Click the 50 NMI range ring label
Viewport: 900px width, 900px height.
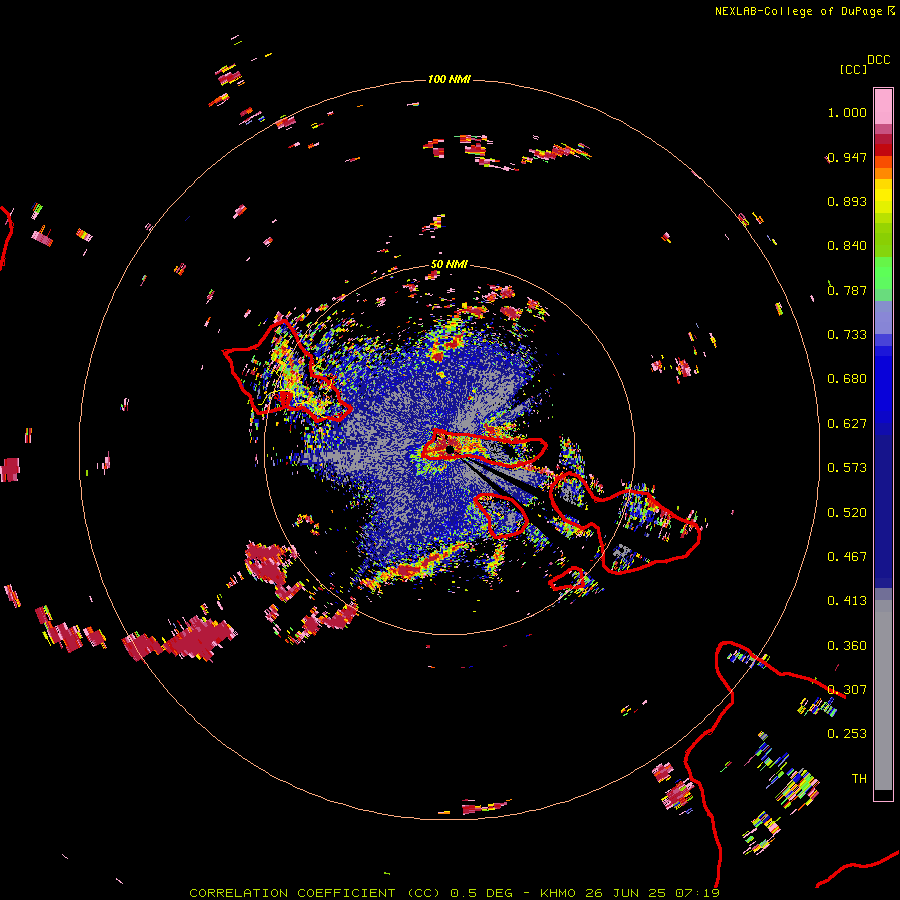coord(449,265)
